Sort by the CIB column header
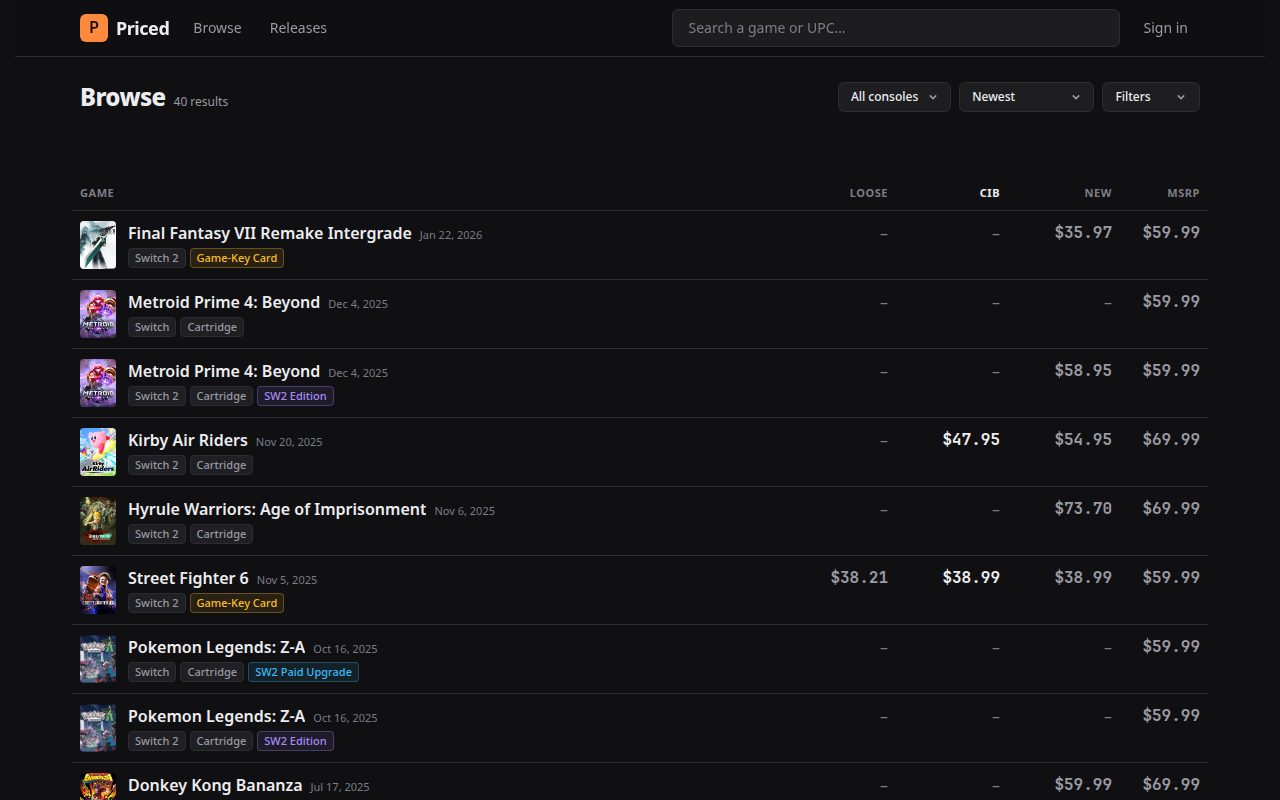1280x800 pixels. coord(989,193)
